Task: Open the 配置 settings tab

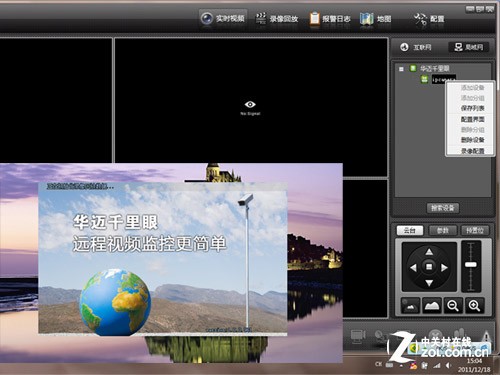Action: (430, 19)
